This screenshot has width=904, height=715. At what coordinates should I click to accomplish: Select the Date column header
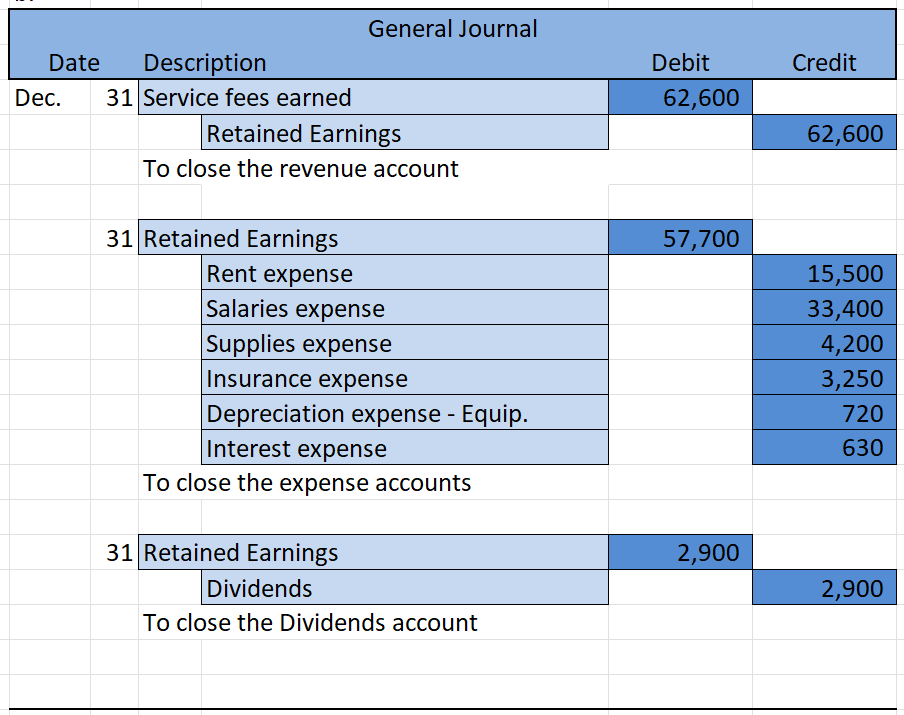pyautogui.click(x=74, y=63)
